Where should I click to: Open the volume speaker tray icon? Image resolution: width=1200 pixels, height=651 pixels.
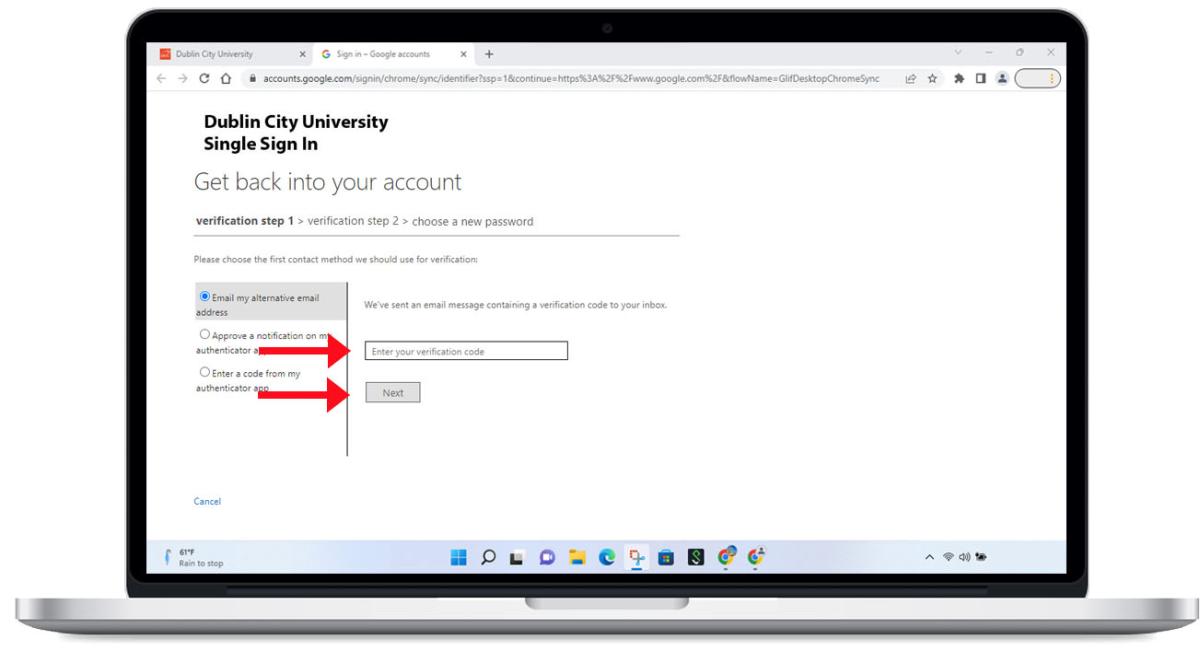pyautogui.click(x=967, y=557)
